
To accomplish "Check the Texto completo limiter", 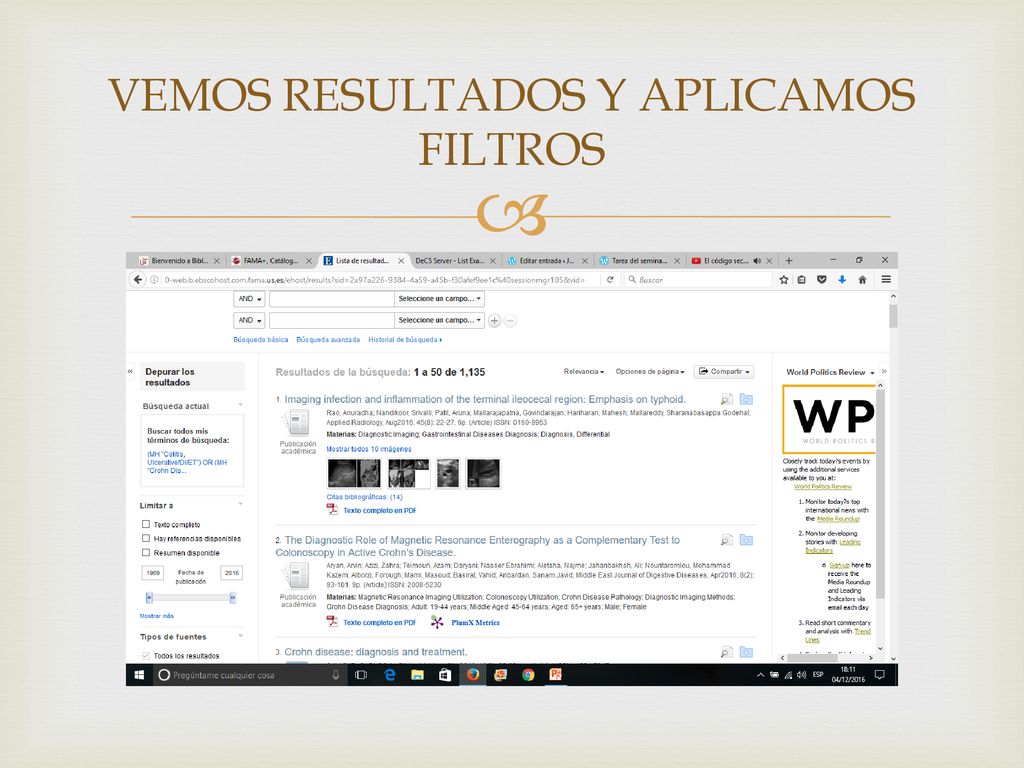I will coord(146,524).
